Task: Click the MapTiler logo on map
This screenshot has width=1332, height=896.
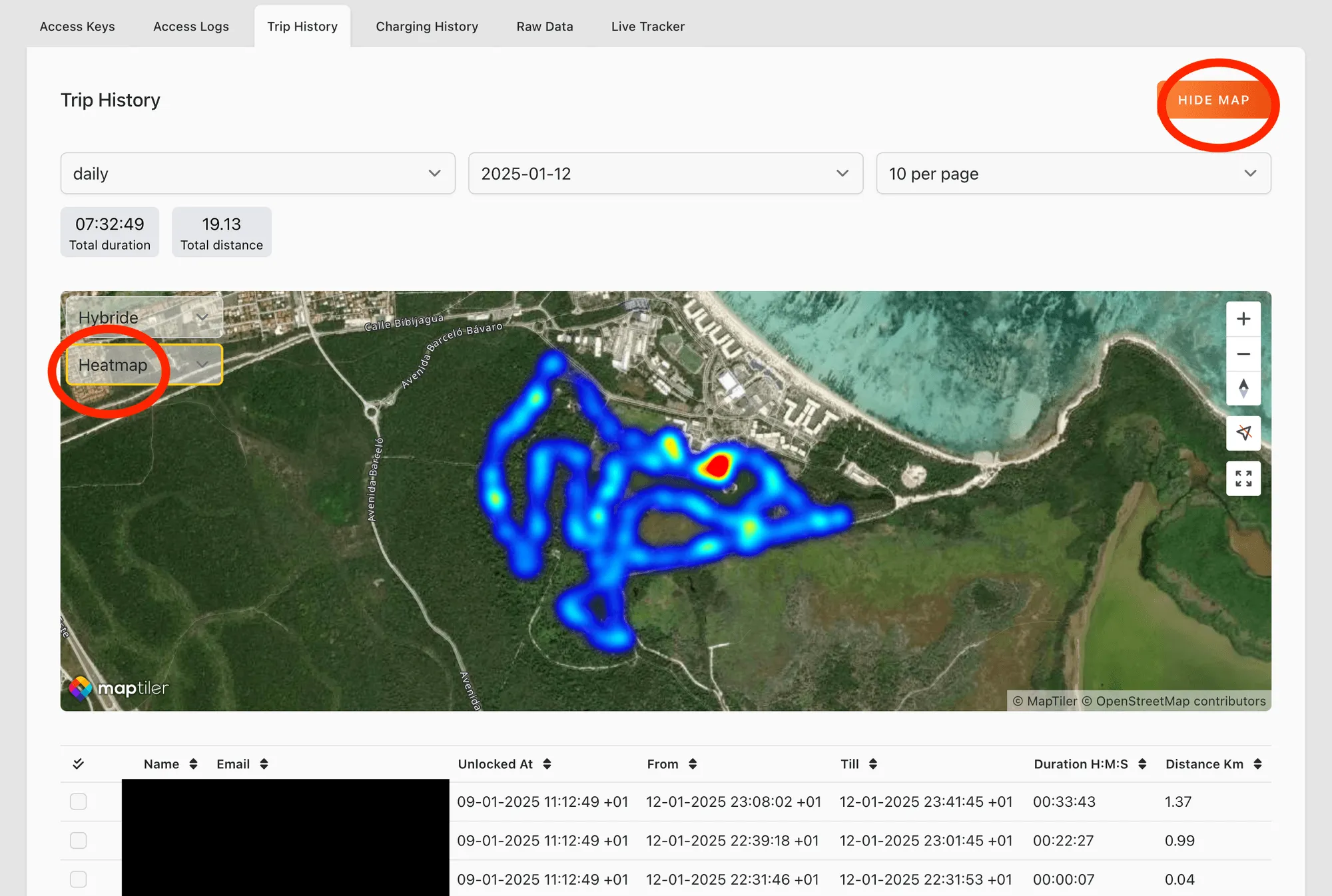Action: (119, 688)
